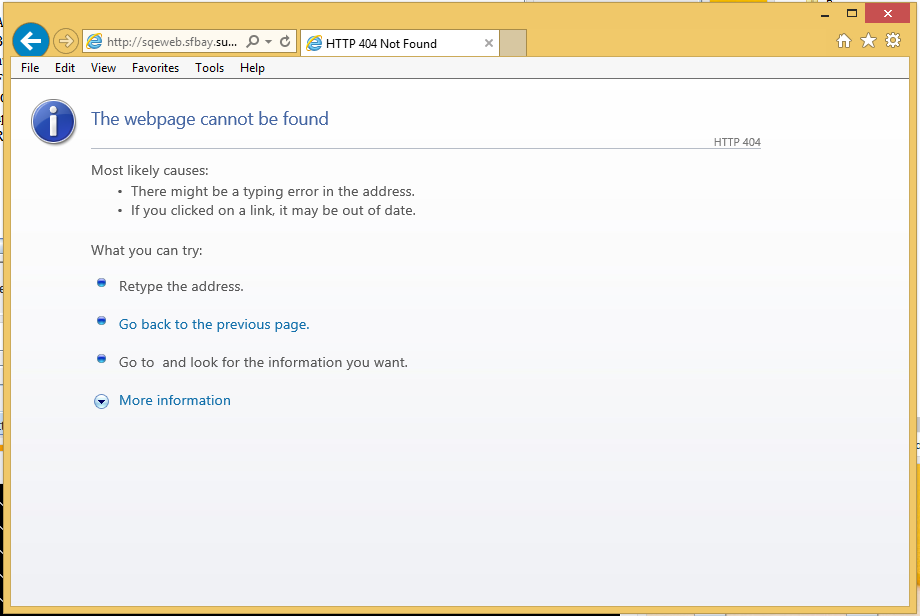Expand the More information section arrow

[101, 401]
